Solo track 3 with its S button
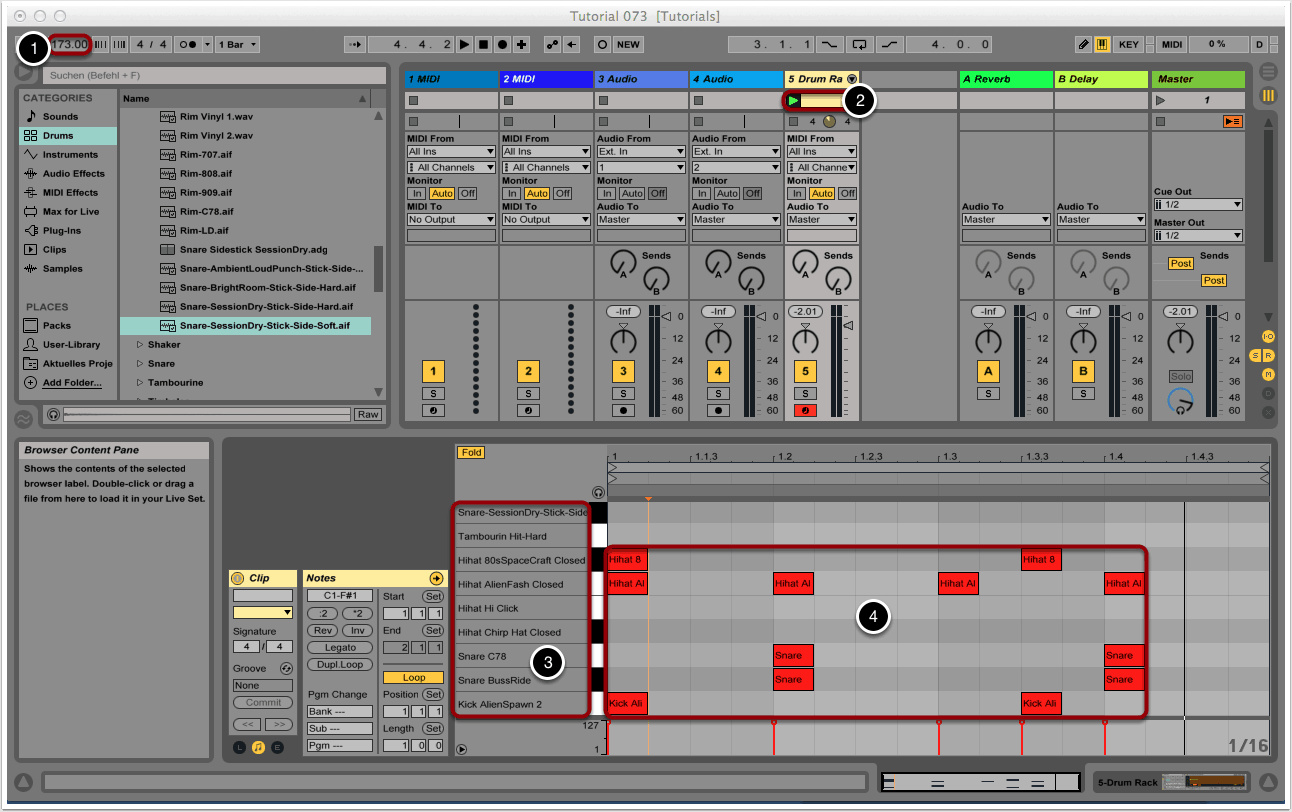The height and width of the screenshot is (812, 1292). [x=623, y=394]
